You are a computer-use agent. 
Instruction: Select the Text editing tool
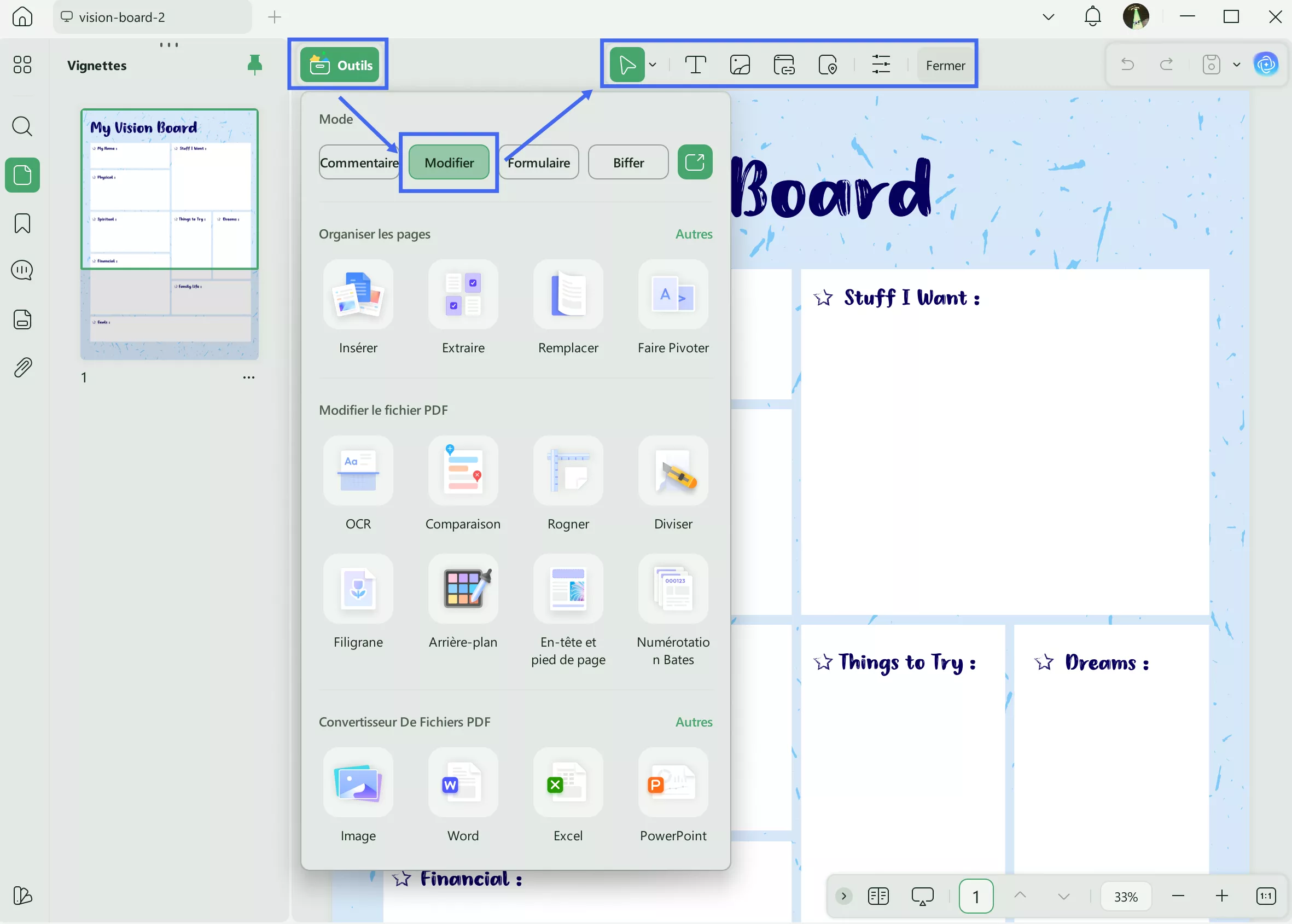[695, 65]
